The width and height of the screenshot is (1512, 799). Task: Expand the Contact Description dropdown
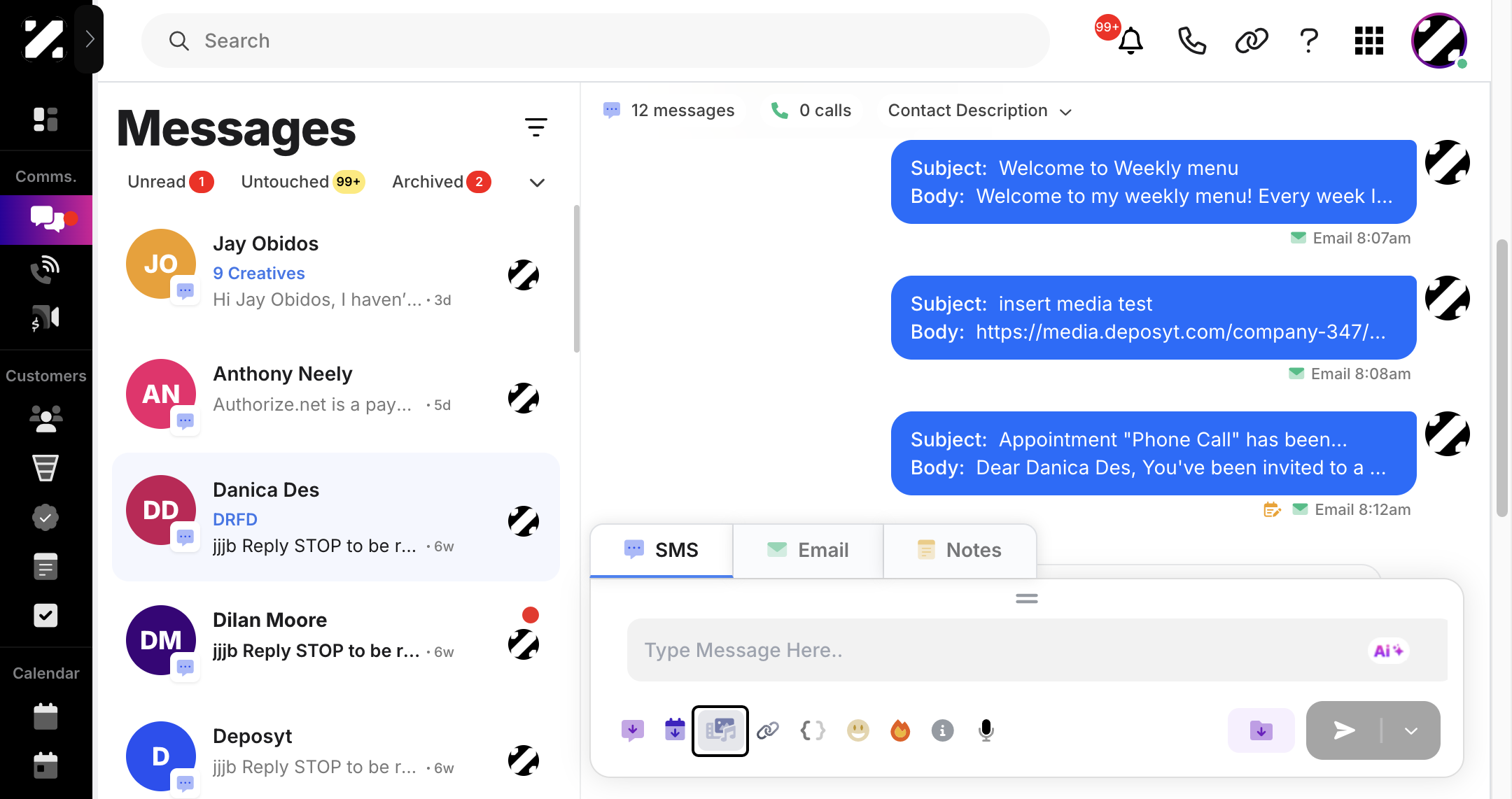click(980, 111)
